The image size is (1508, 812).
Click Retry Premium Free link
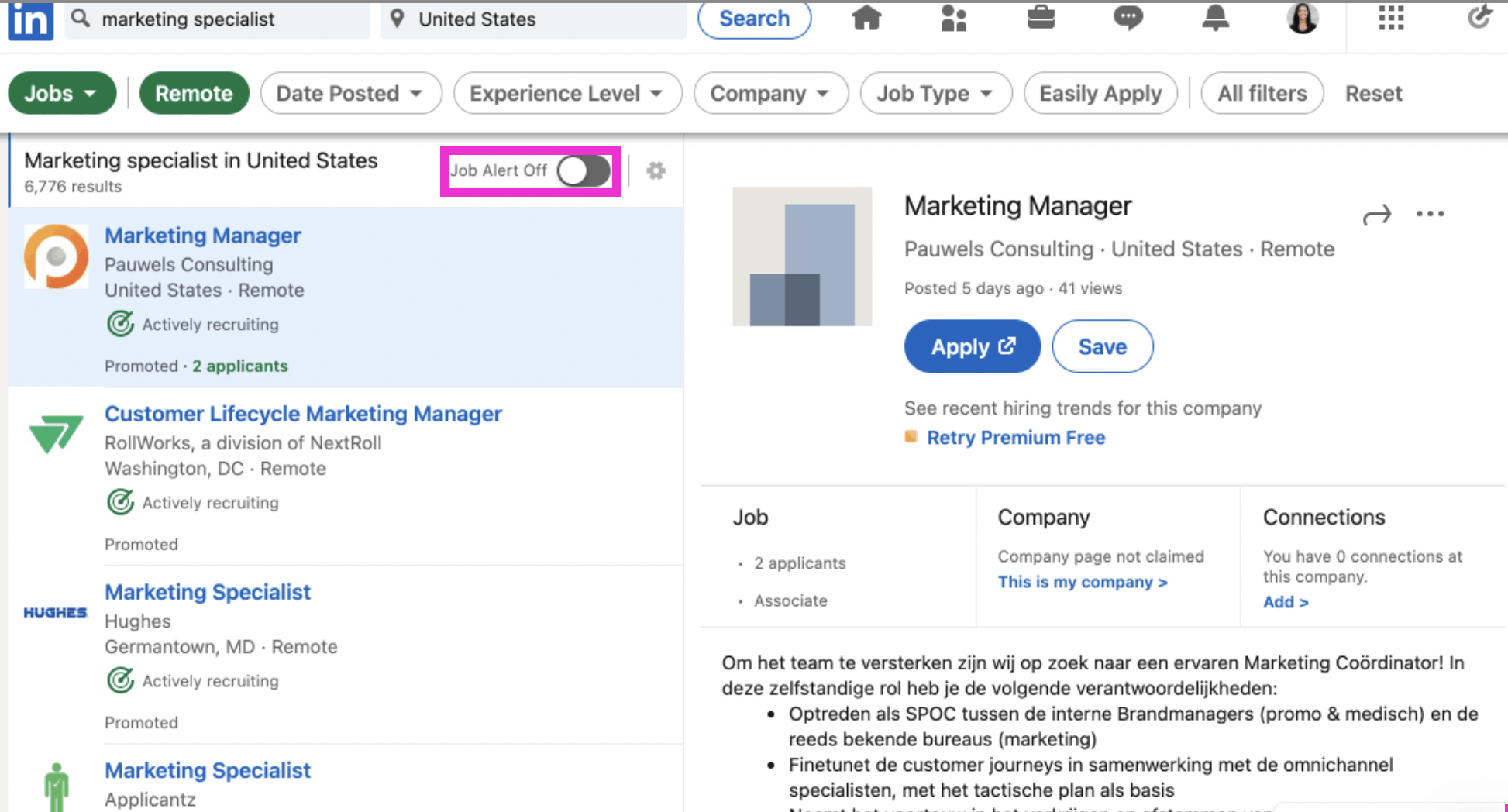tap(1016, 437)
